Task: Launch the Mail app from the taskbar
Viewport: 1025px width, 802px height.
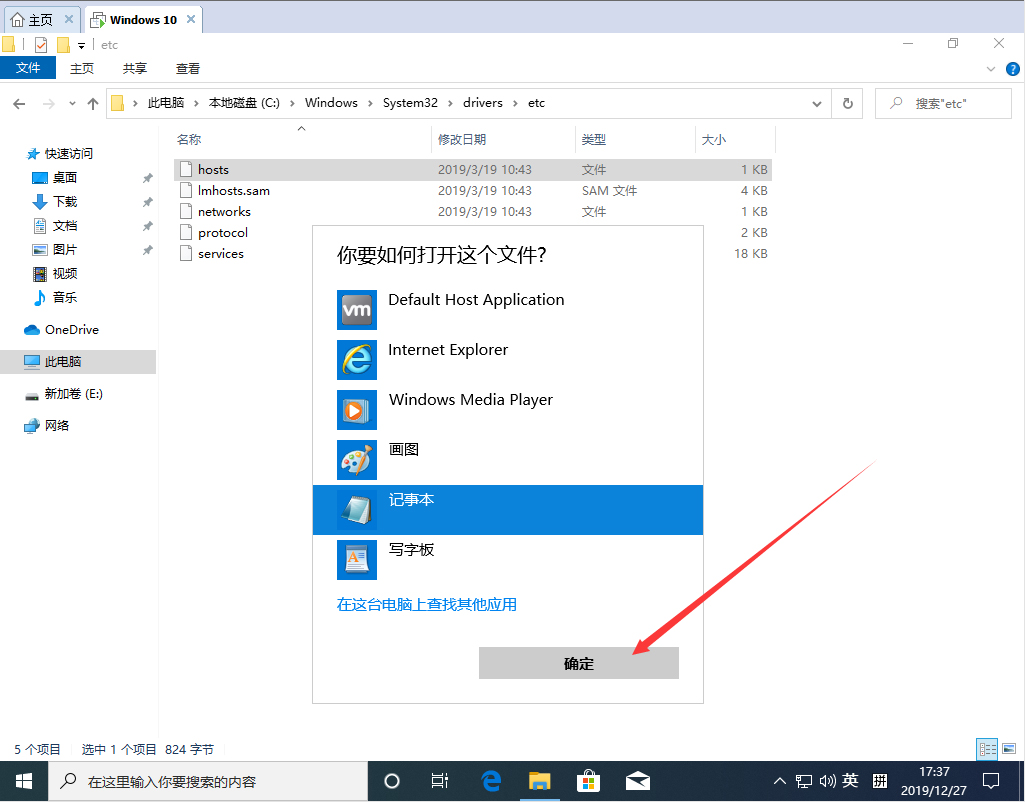Action: (637, 781)
